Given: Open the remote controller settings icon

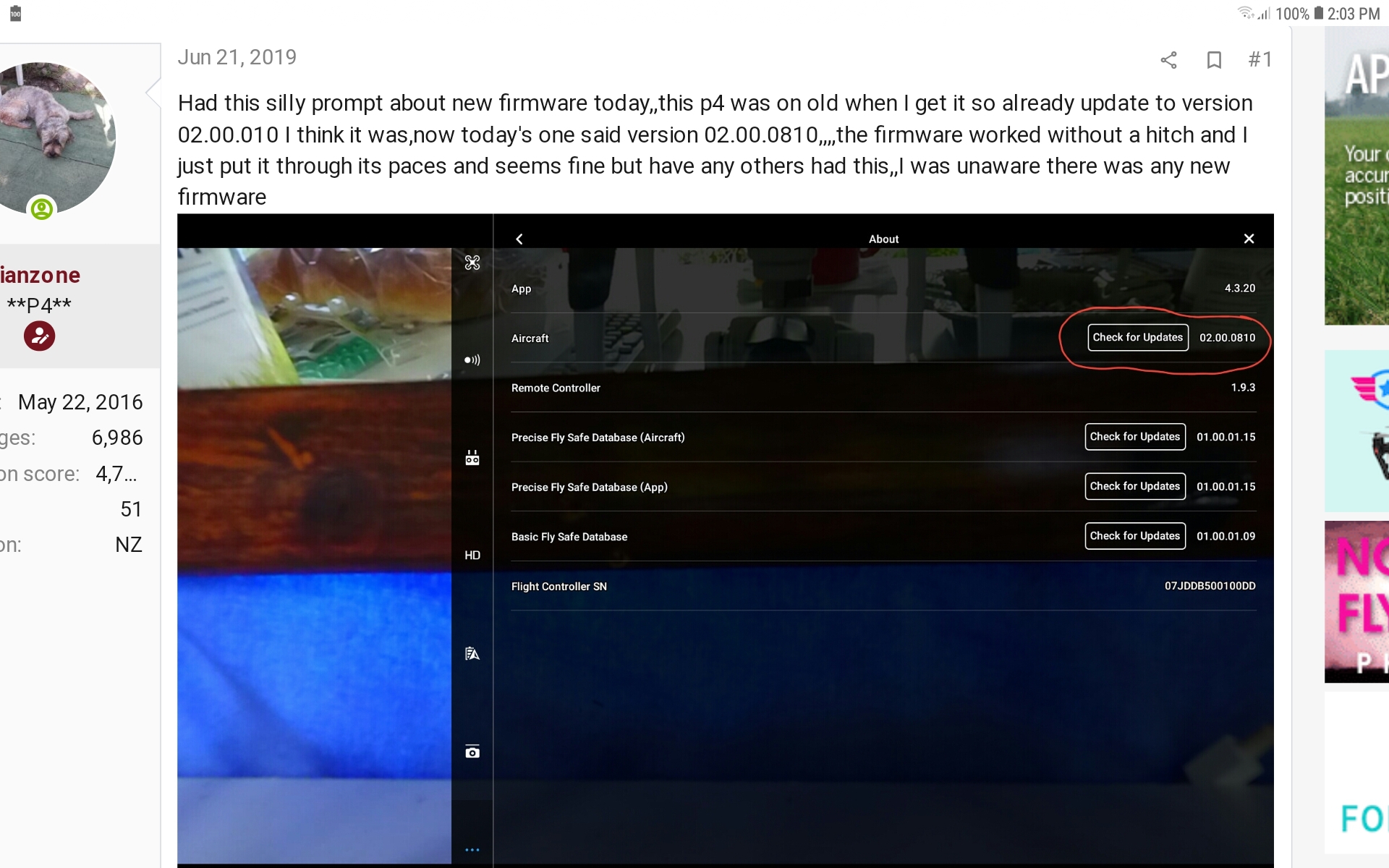Looking at the screenshot, I should pos(472,457).
